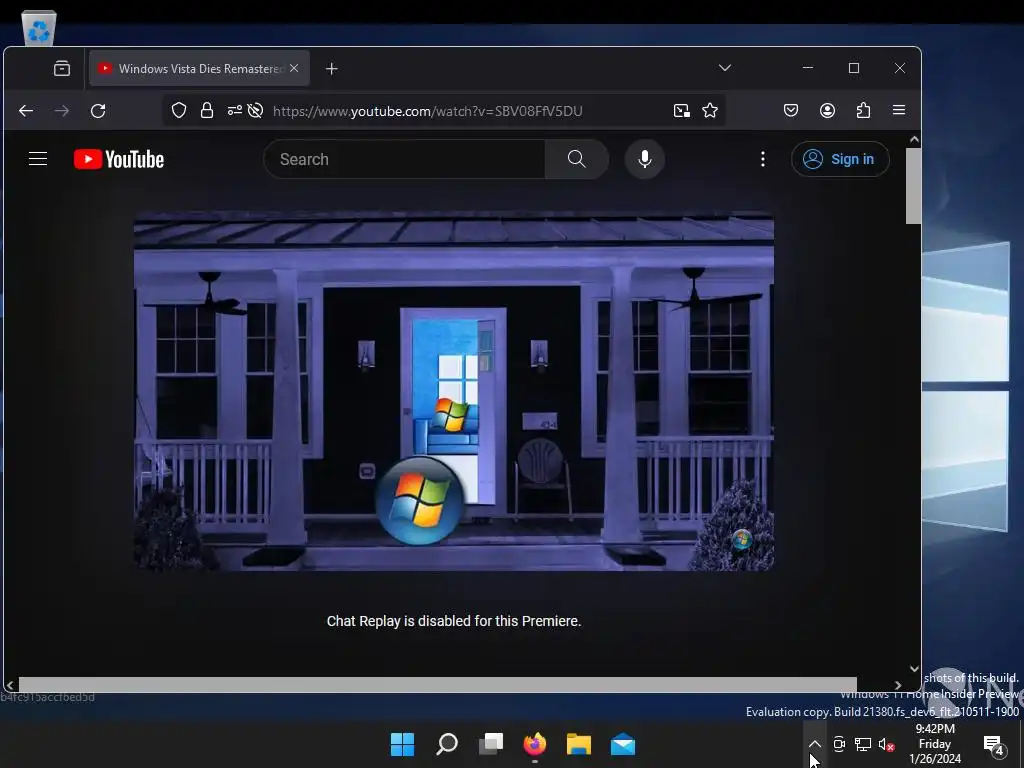Select the YouTube URL in address bar
The width and height of the screenshot is (1024, 768).
[x=428, y=111]
